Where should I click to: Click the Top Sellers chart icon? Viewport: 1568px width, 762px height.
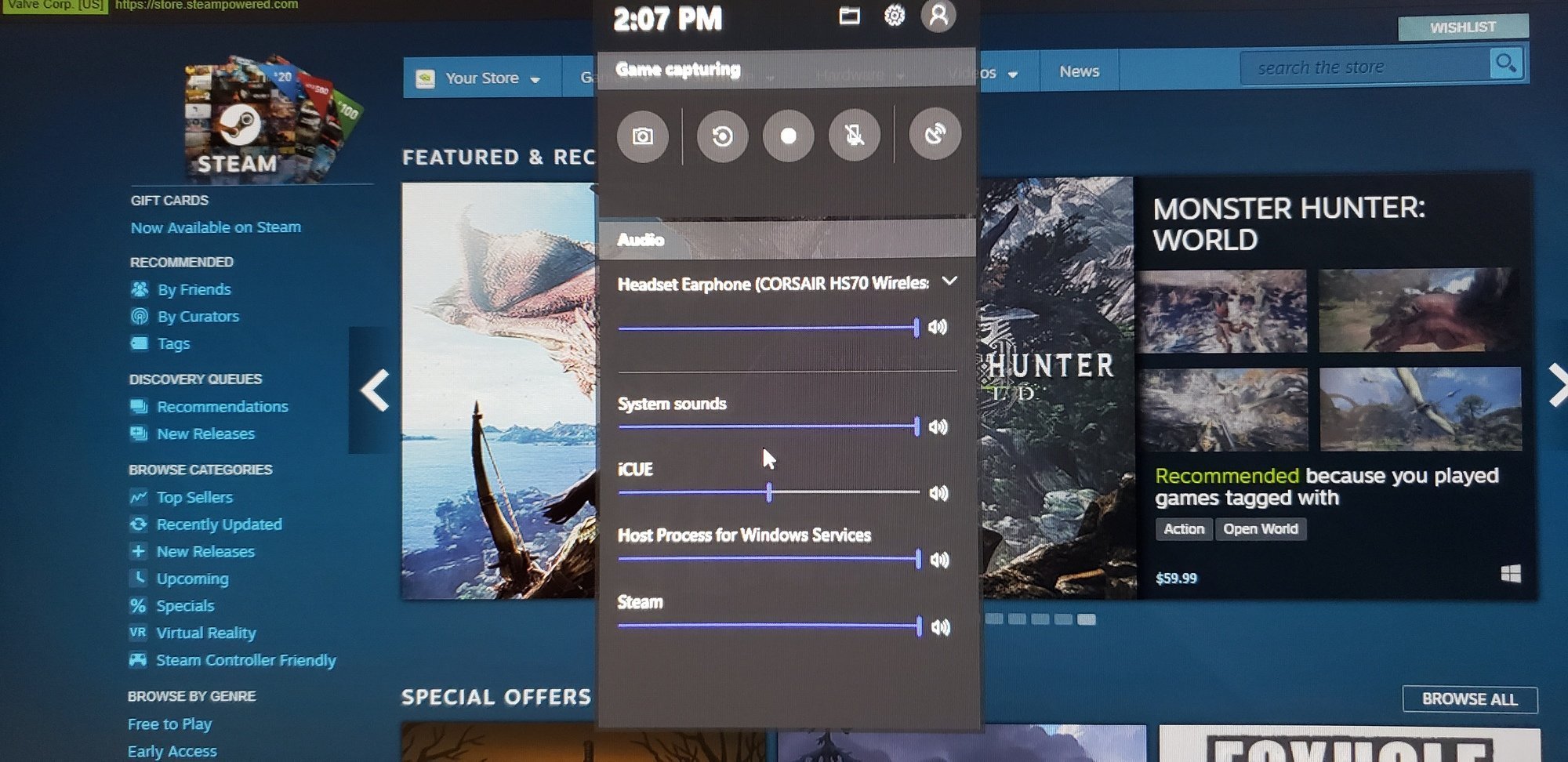click(x=139, y=496)
